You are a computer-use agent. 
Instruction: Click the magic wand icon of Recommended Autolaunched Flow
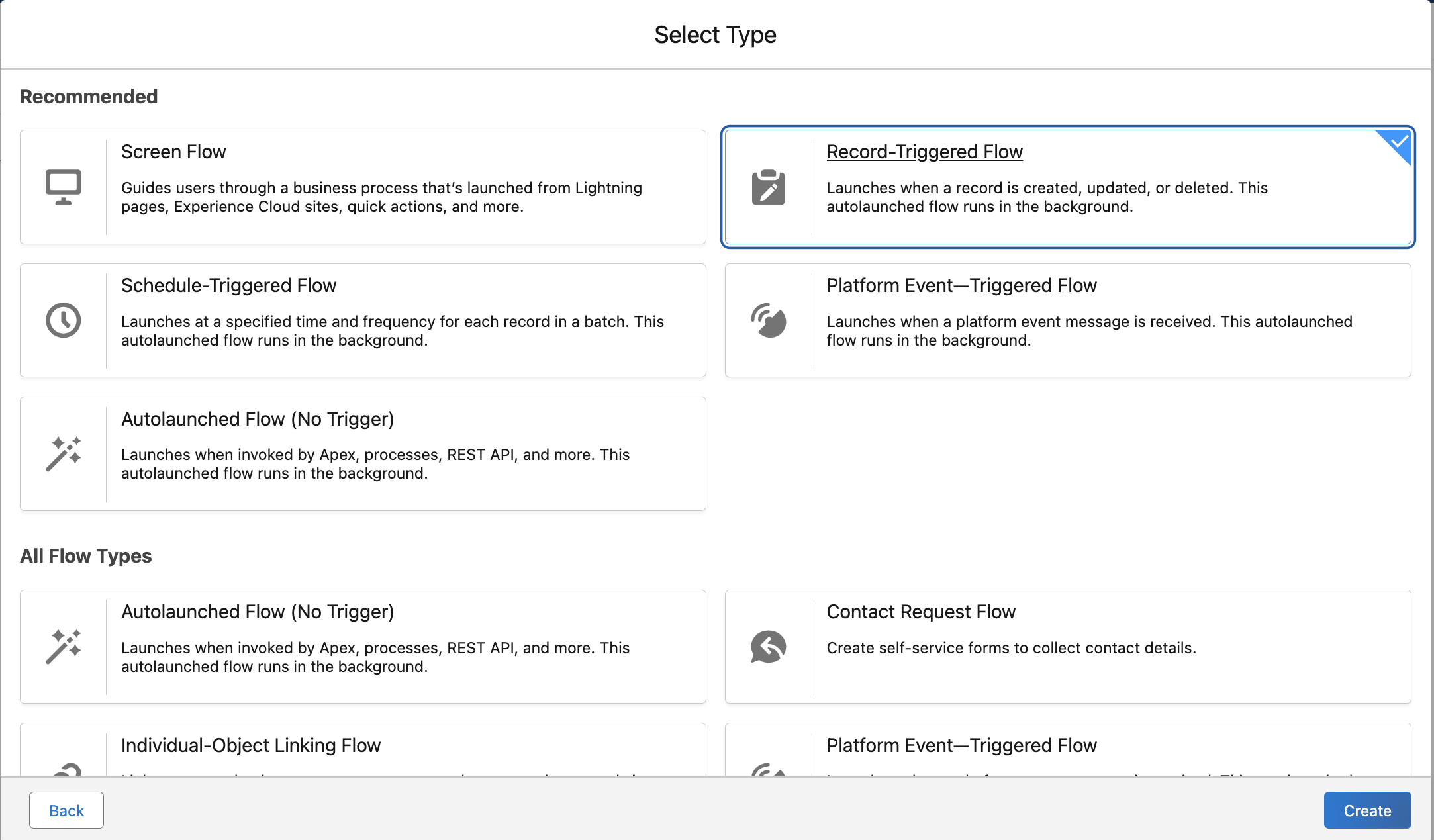coord(63,454)
